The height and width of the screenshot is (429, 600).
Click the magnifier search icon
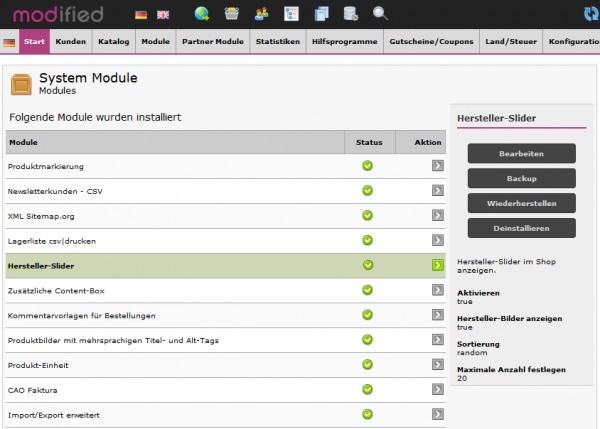click(381, 14)
